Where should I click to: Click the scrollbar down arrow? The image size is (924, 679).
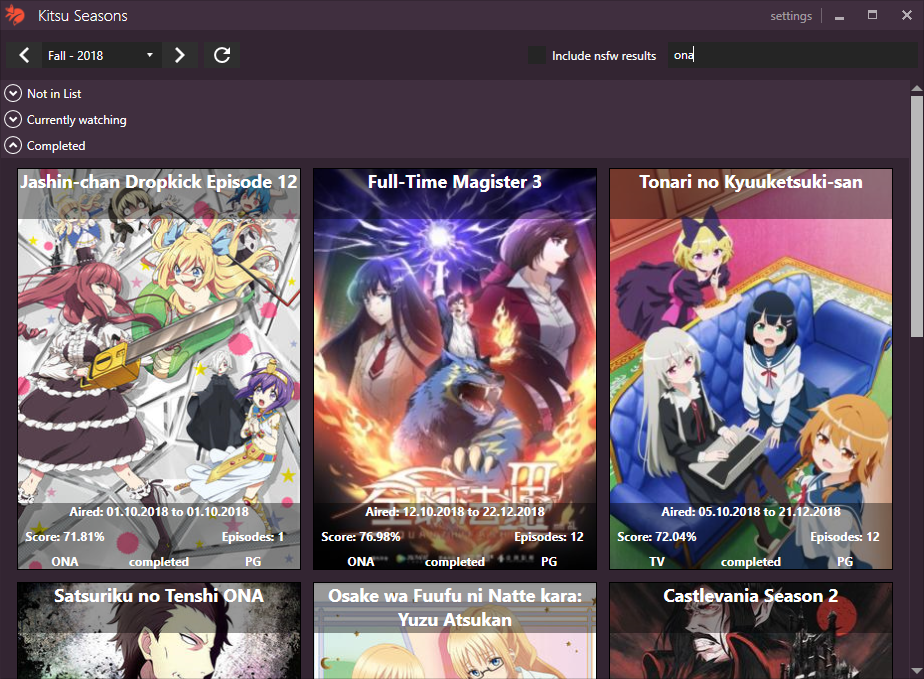pyautogui.click(x=917, y=671)
